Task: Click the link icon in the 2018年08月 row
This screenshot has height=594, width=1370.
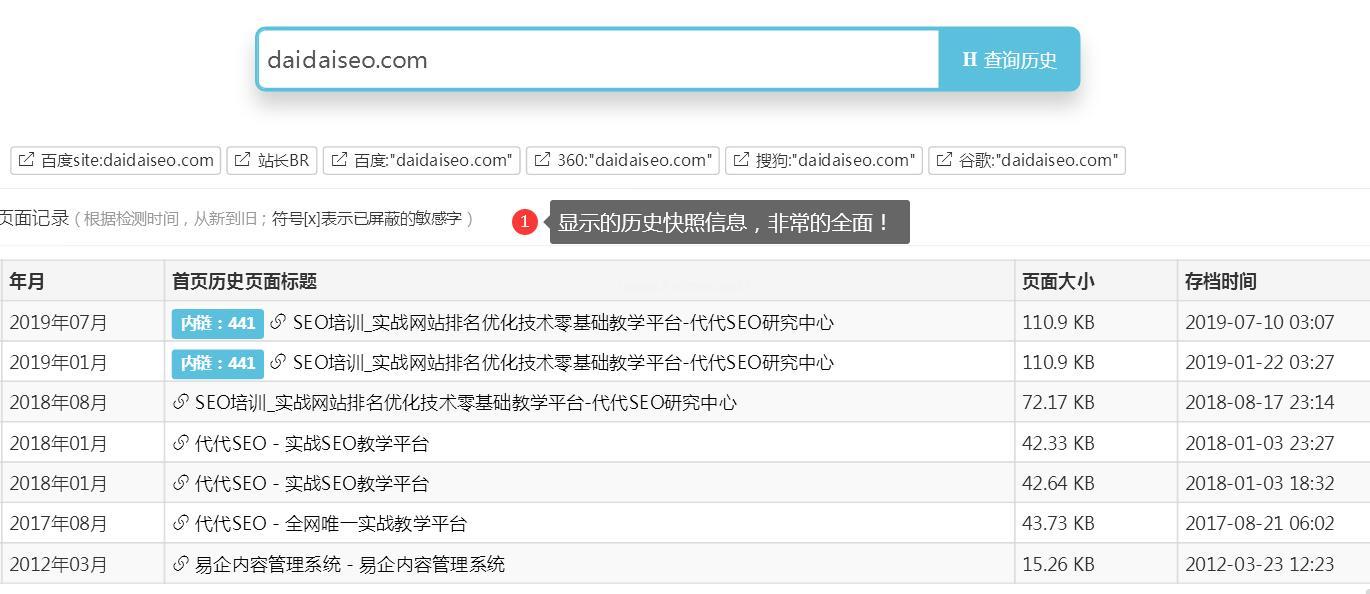Action: [181, 402]
